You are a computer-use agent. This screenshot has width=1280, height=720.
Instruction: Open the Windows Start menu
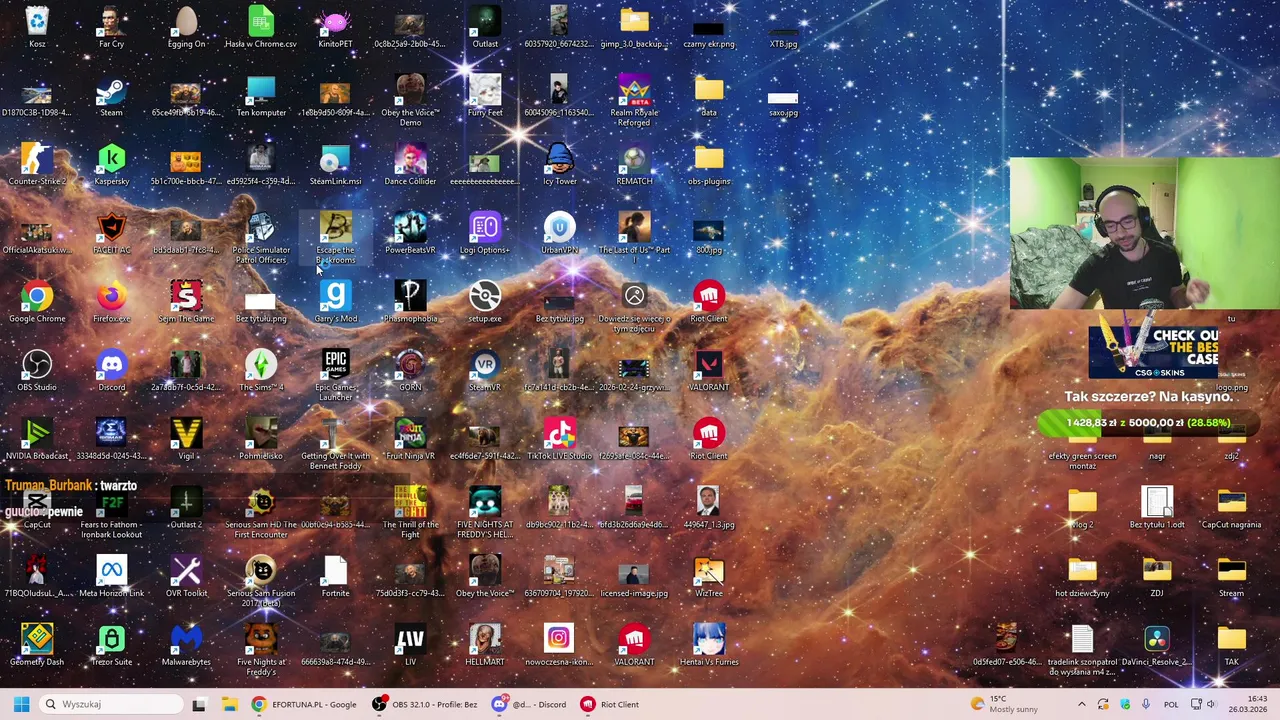pos(21,704)
